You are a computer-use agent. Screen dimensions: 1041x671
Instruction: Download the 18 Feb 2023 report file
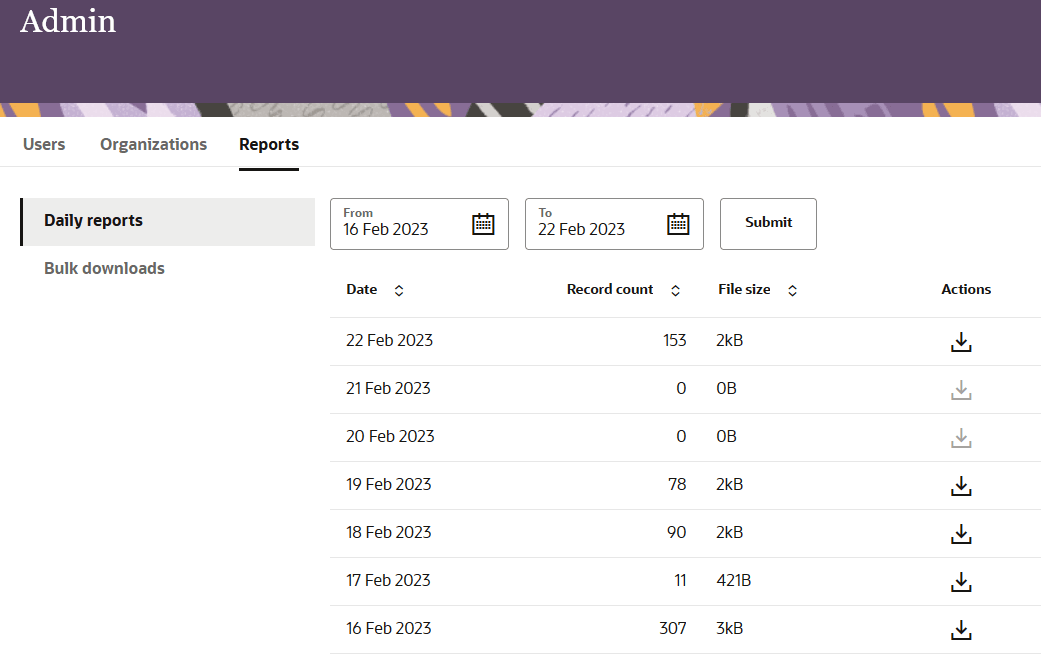click(961, 533)
